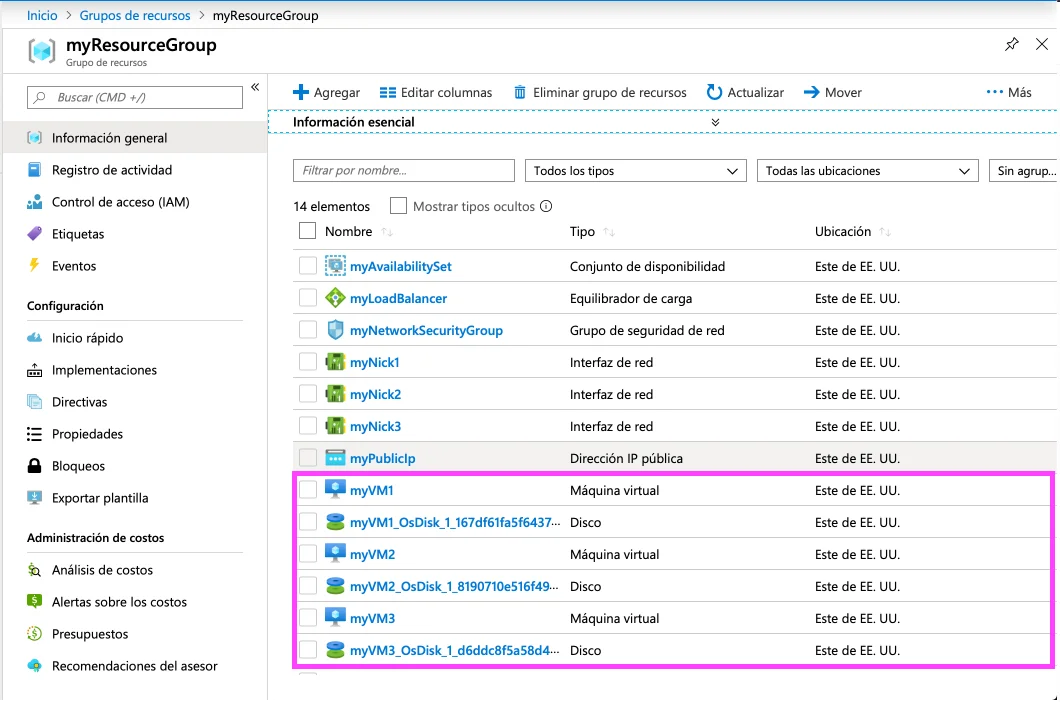Click the Presupuestos budget icon
The image size is (1060, 702).
34,634
